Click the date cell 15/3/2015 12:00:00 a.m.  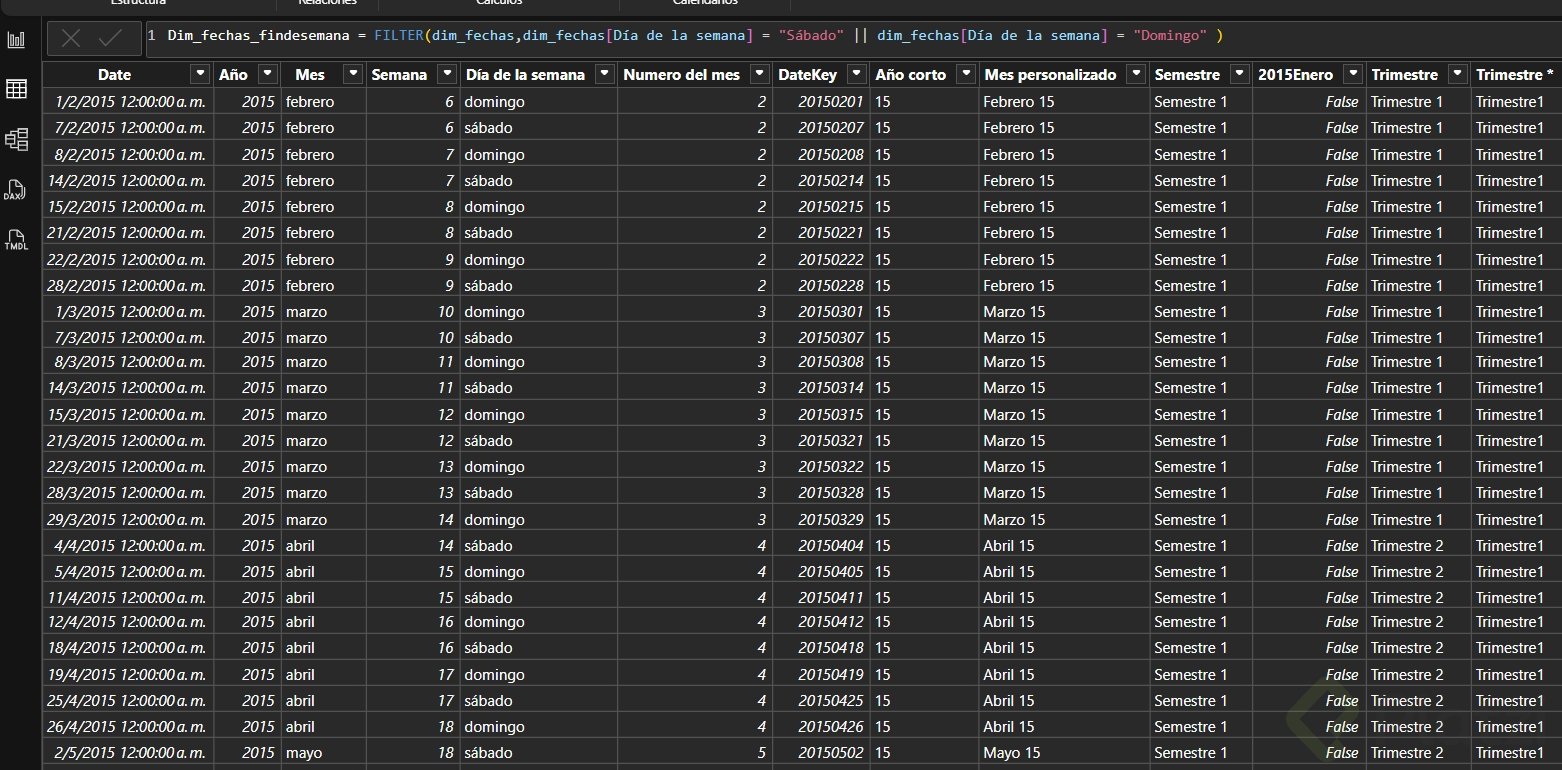tap(127, 414)
